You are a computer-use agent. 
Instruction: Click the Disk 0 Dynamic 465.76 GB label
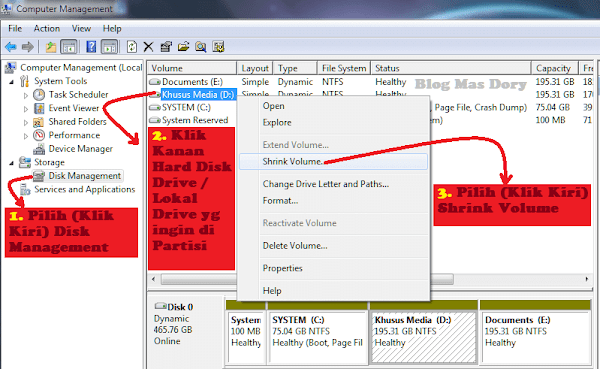coord(173,324)
